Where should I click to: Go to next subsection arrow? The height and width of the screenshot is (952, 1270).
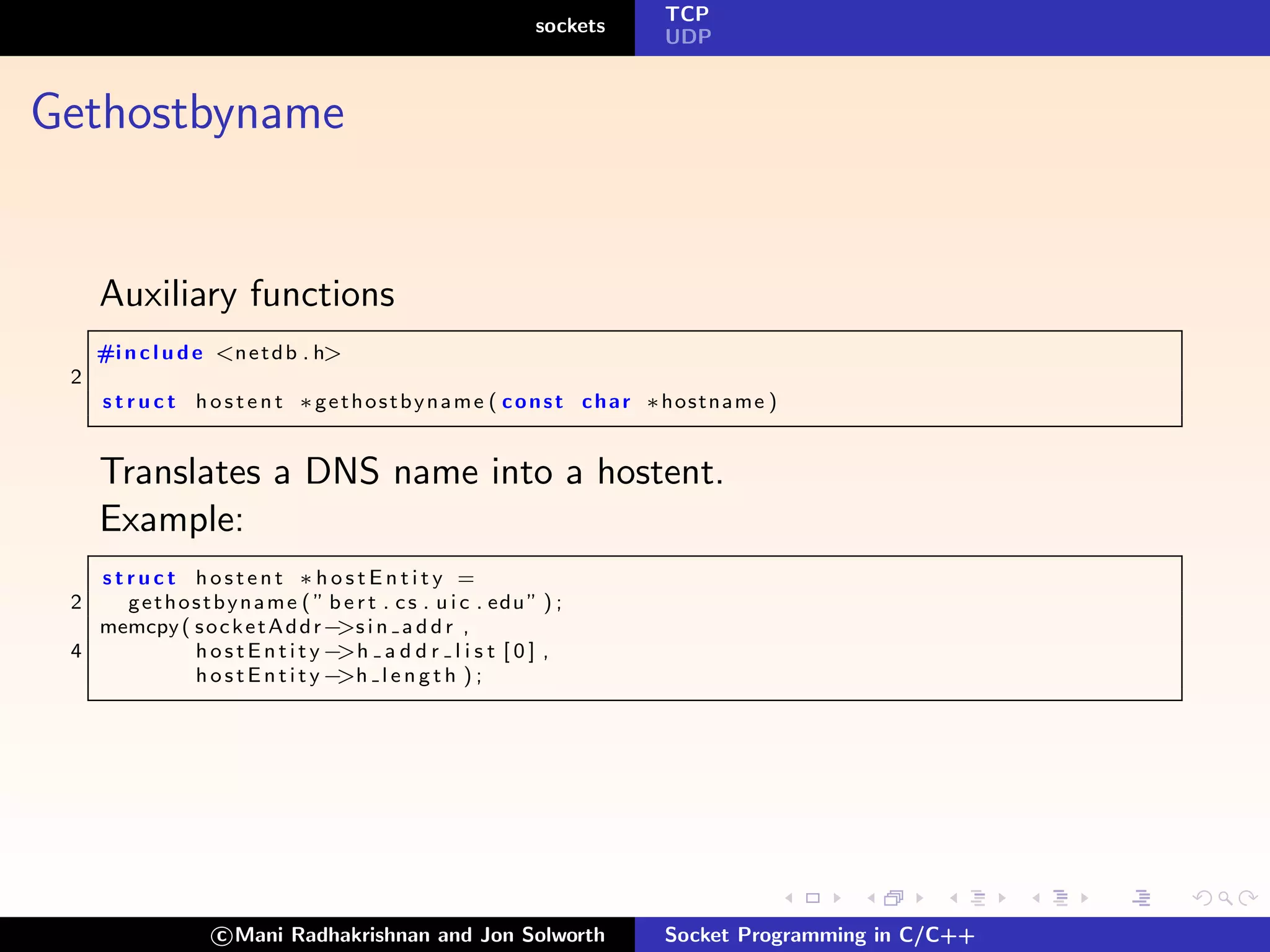click(x=1002, y=898)
